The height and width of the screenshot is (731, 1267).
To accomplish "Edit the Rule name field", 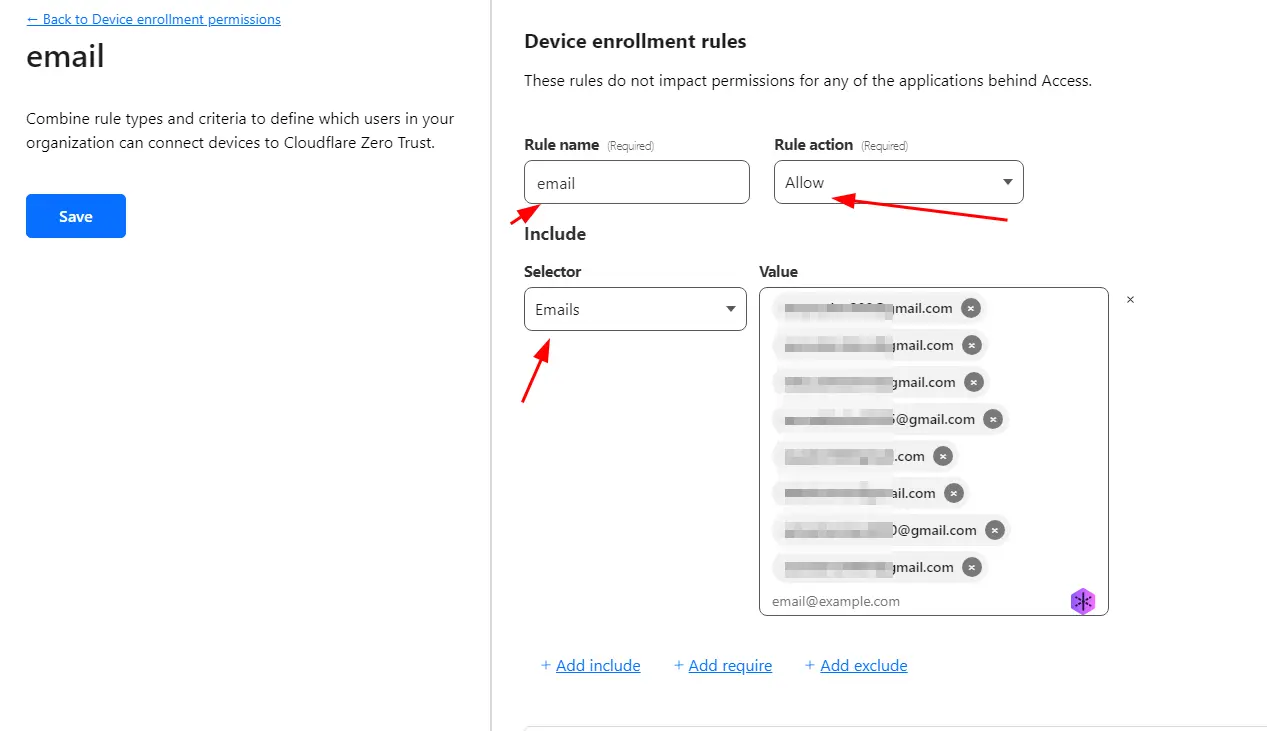I will [x=637, y=182].
